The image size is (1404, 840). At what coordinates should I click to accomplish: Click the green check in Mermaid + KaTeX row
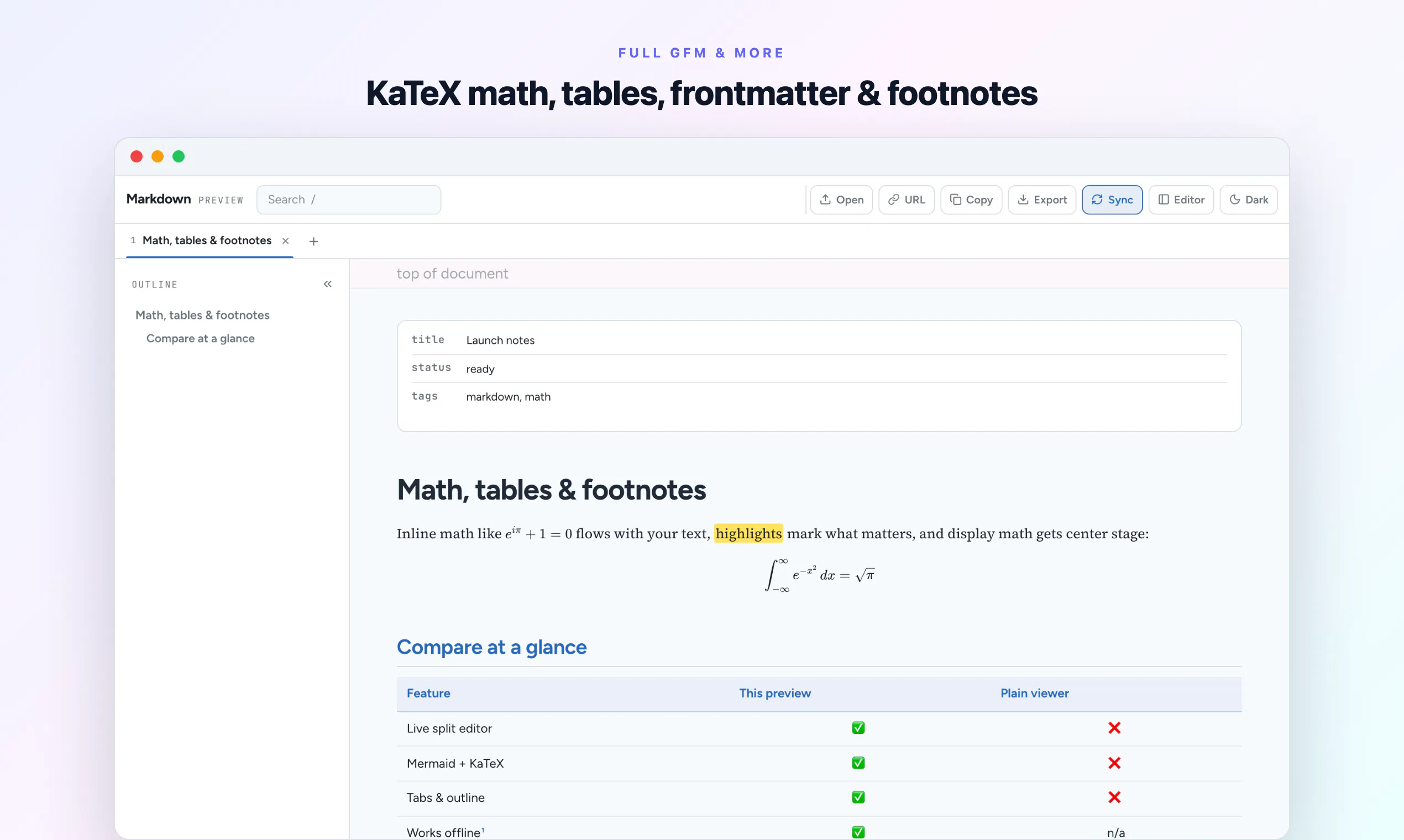(858, 764)
